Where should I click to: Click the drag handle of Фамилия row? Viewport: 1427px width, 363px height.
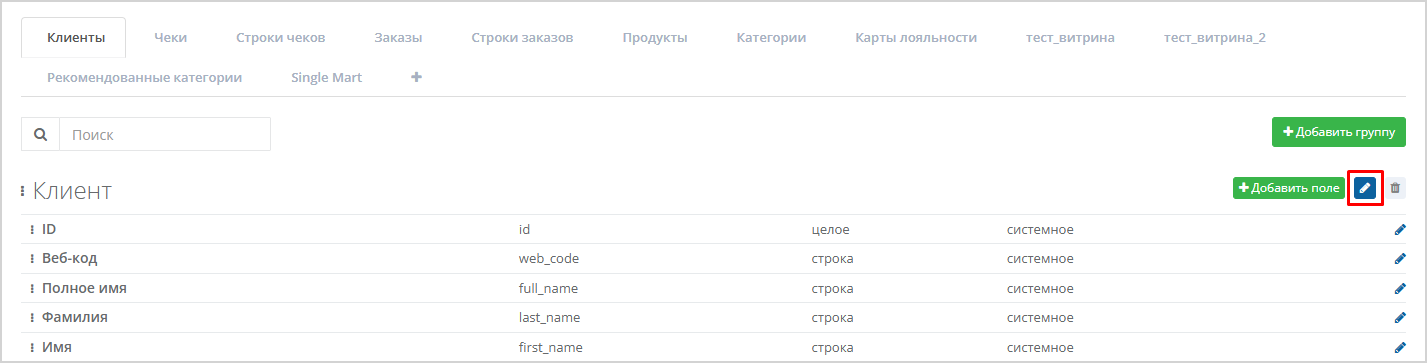[x=32, y=318]
